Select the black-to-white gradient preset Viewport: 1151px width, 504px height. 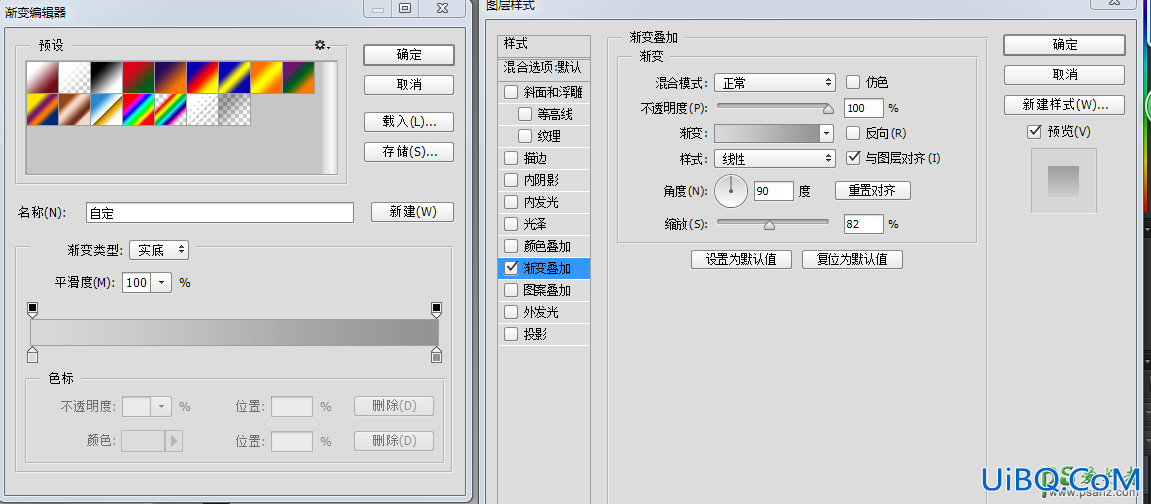click(x=106, y=77)
